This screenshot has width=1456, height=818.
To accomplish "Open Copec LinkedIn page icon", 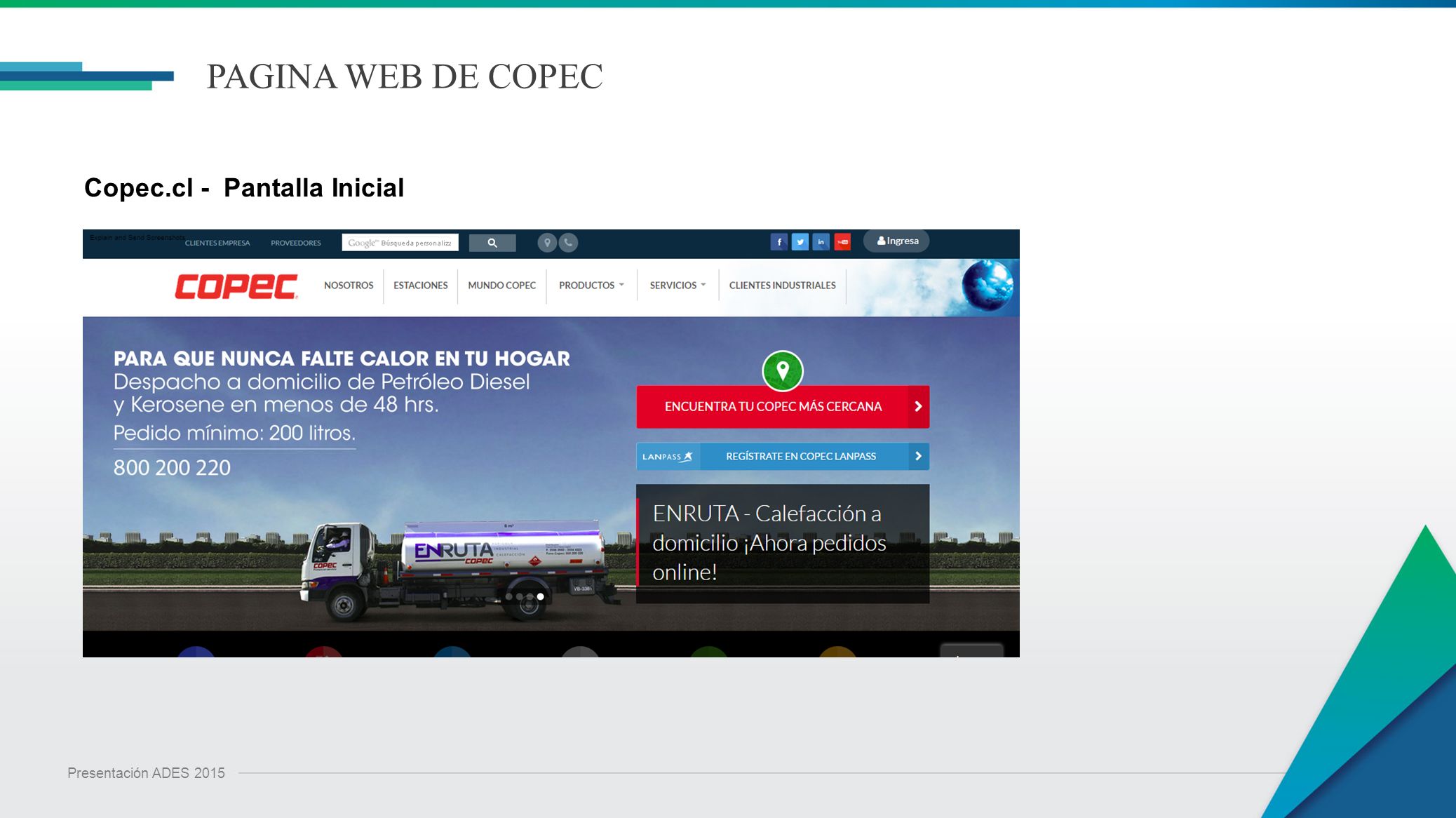I will pos(821,242).
